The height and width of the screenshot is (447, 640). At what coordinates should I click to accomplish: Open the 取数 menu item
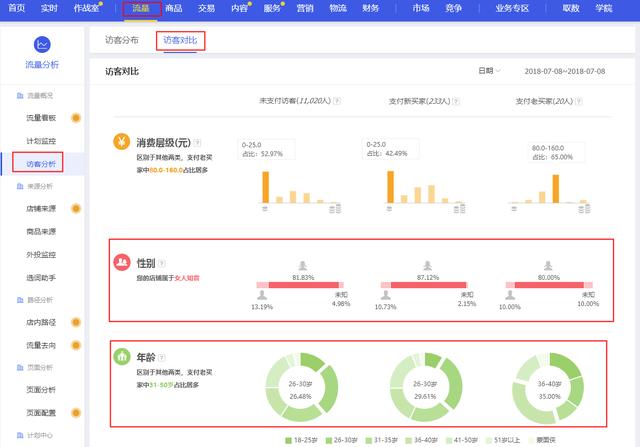tap(571, 8)
